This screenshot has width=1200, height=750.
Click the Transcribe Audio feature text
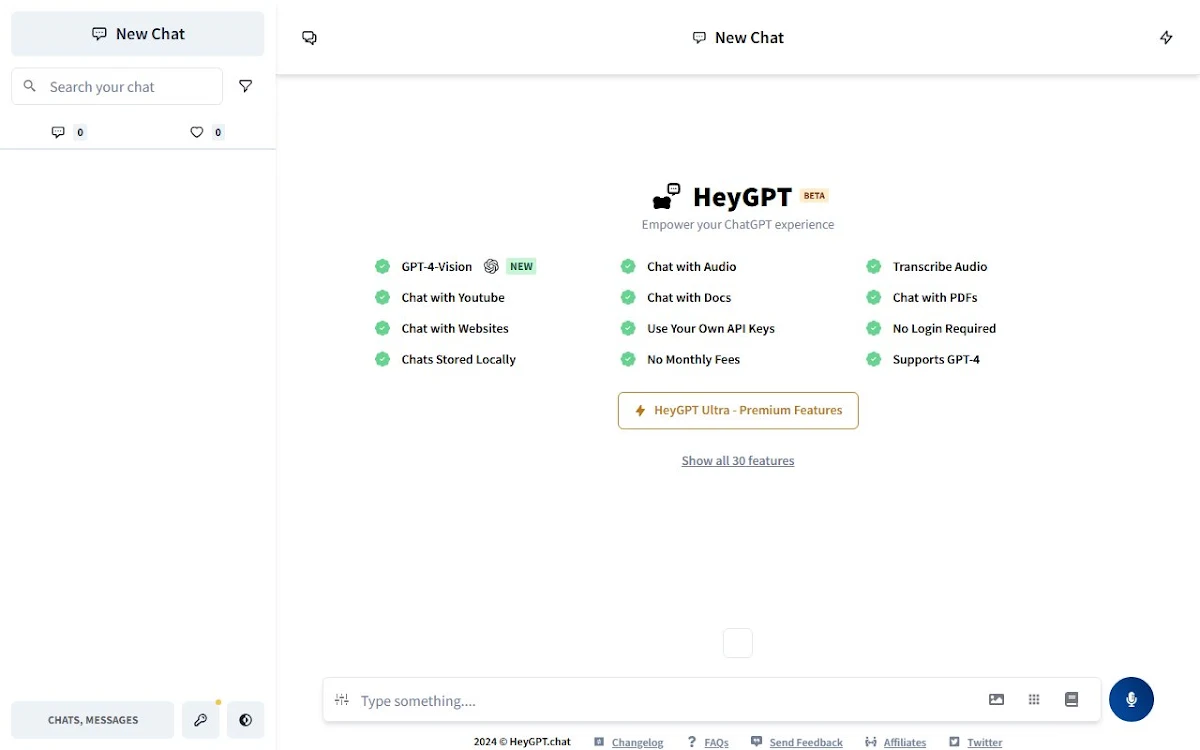pyautogui.click(x=940, y=267)
